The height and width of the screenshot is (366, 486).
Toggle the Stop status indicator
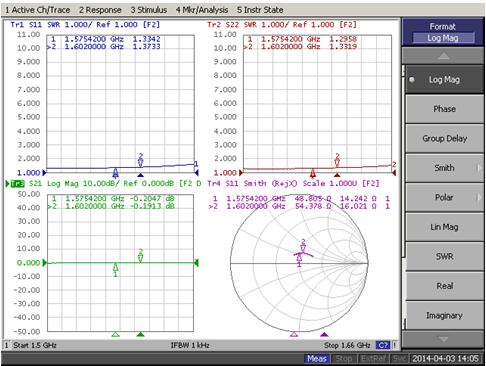343,359
